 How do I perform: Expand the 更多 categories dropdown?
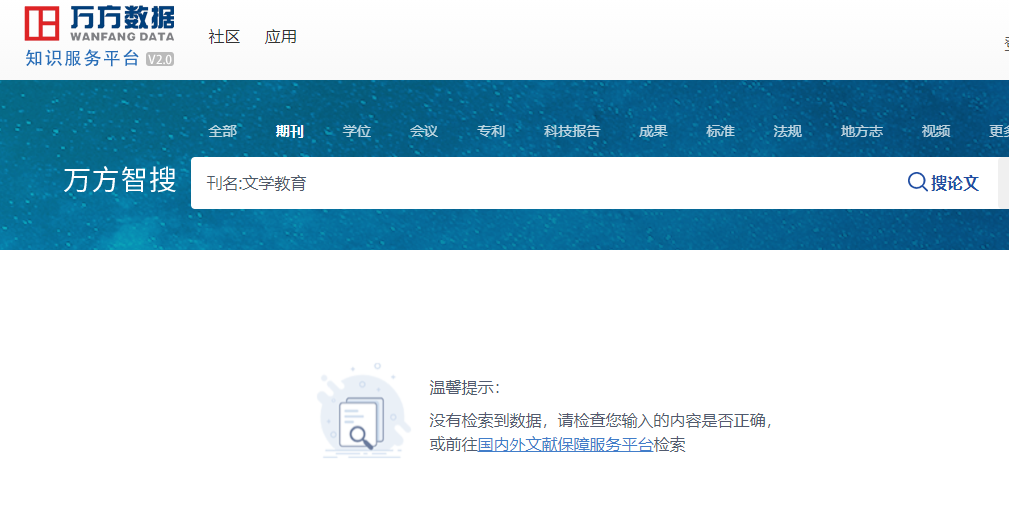pos(999,131)
